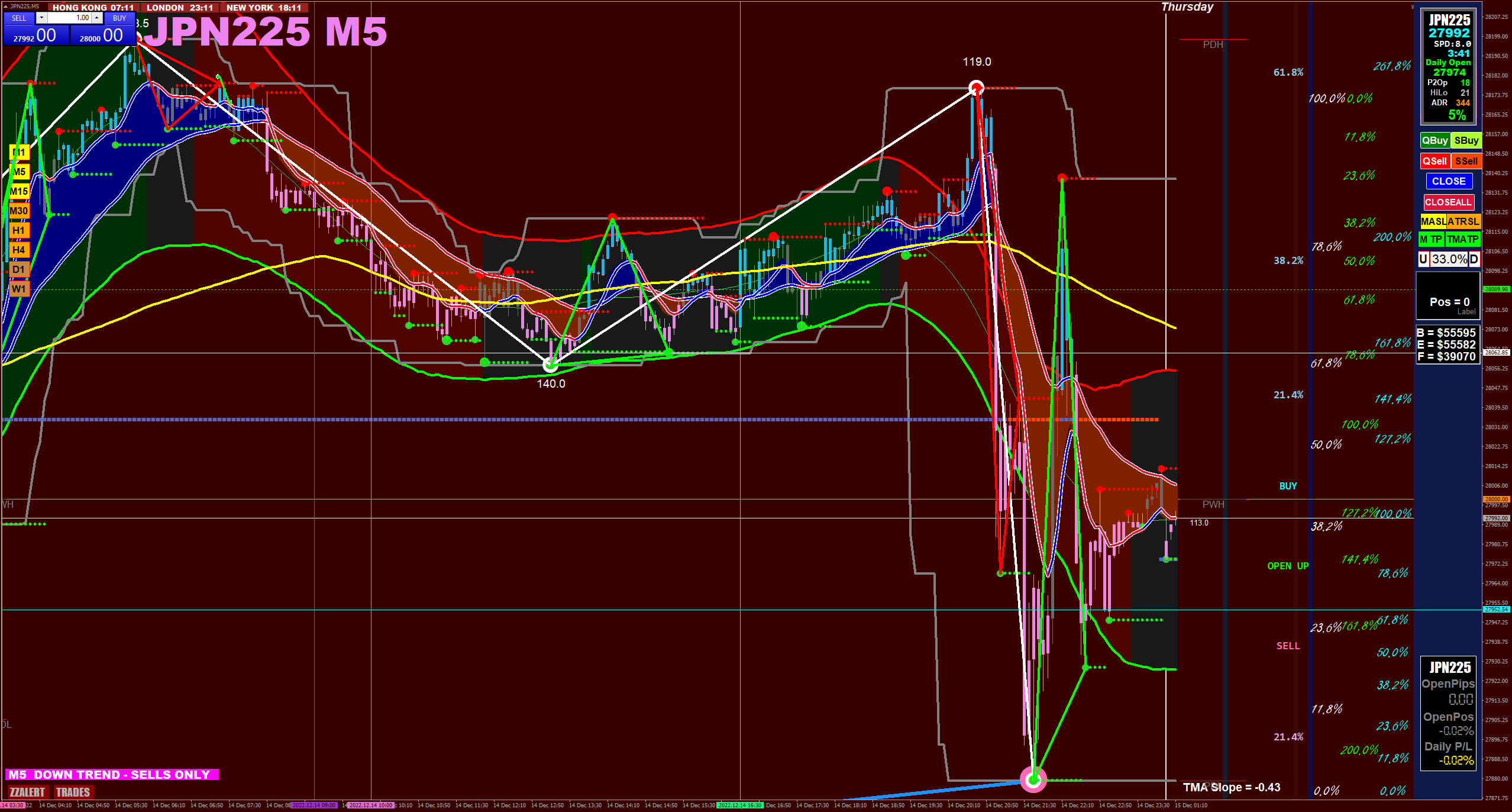Toggle the orange ATRSL stop-loss mode
Image resolution: width=1512 pixels, height=812 pixels.
[1463, 221]
